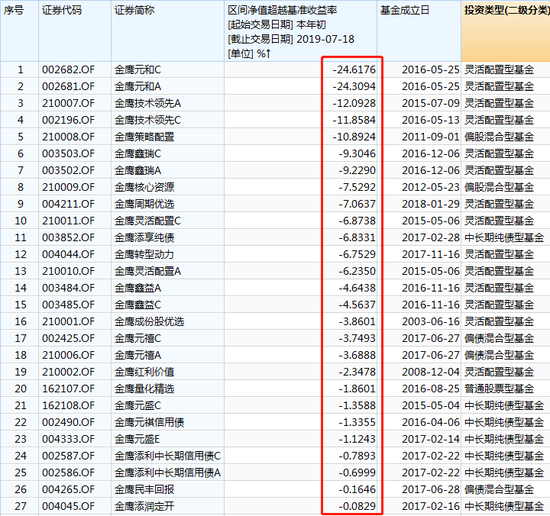The image size is (550, 516).
Task: Click the 金鹰技术领先A row name
Action: coord(148,103)
